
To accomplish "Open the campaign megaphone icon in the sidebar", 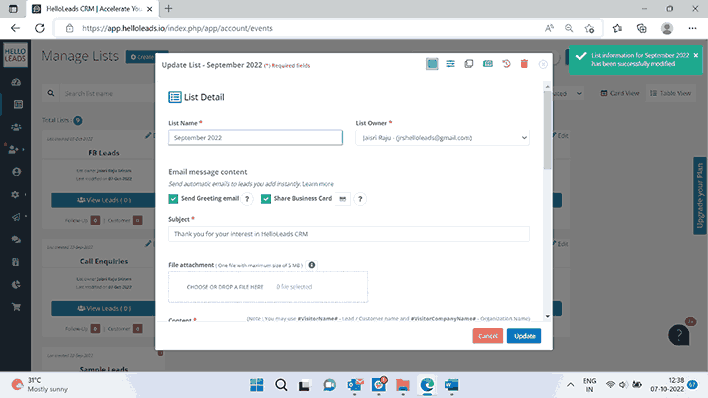I will pyautogui.click(x=16, y=217).
